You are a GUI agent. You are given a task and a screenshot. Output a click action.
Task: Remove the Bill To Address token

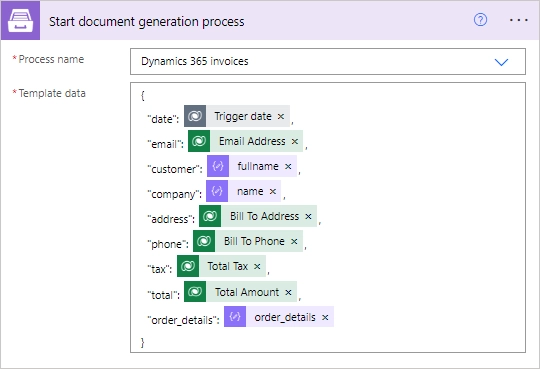click(309, 216)
